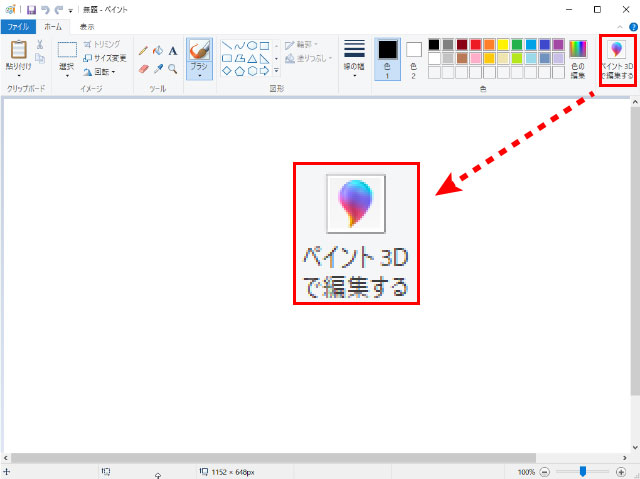Choose the rectangular Select tool

[67, 50]
